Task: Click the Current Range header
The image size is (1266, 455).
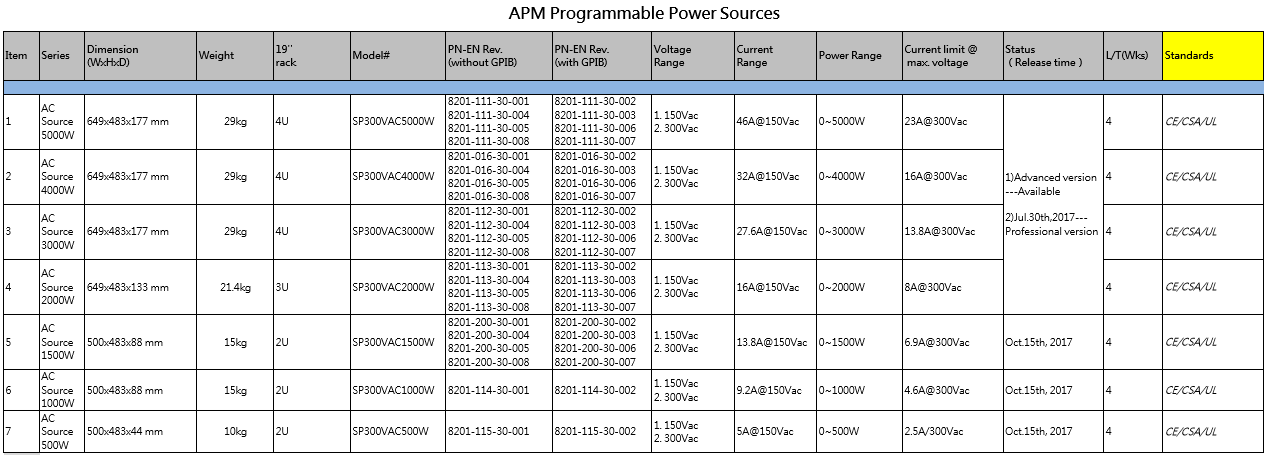Action: [775, 56]
